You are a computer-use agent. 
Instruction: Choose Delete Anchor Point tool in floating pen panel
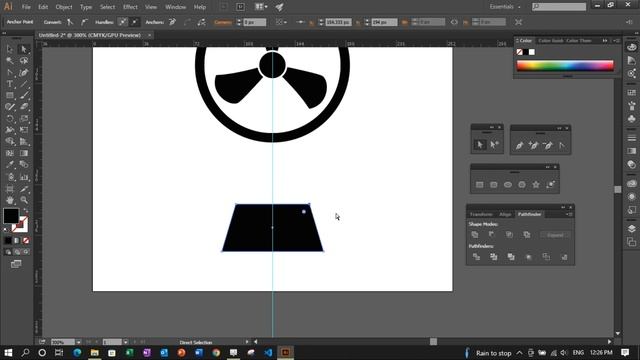tap(548, 145)
